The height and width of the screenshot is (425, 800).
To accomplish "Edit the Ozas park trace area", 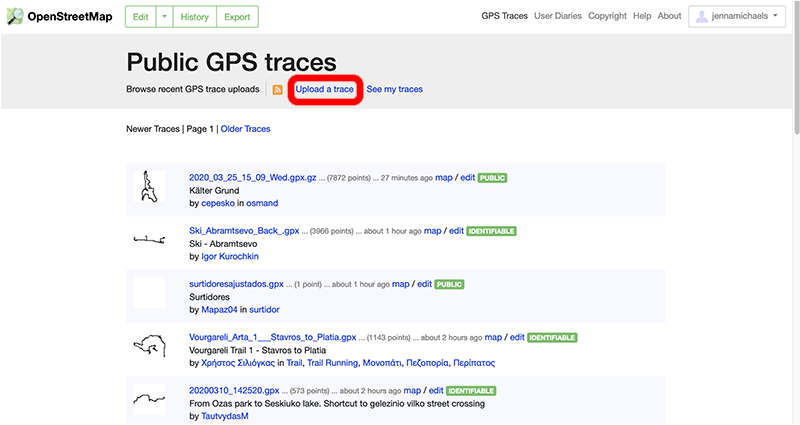I will (436, 390).
